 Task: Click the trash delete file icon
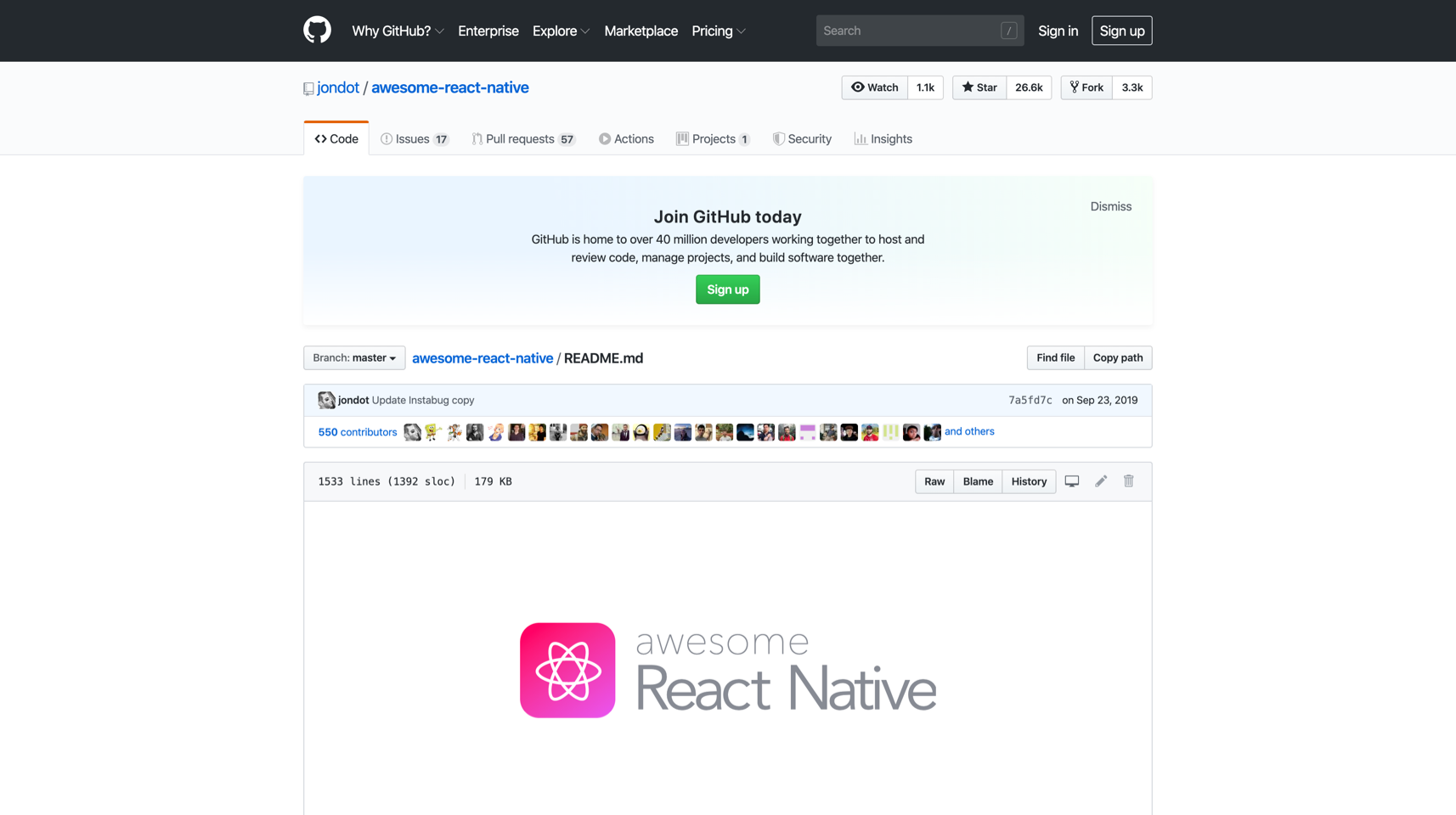tap(1129, 481)
